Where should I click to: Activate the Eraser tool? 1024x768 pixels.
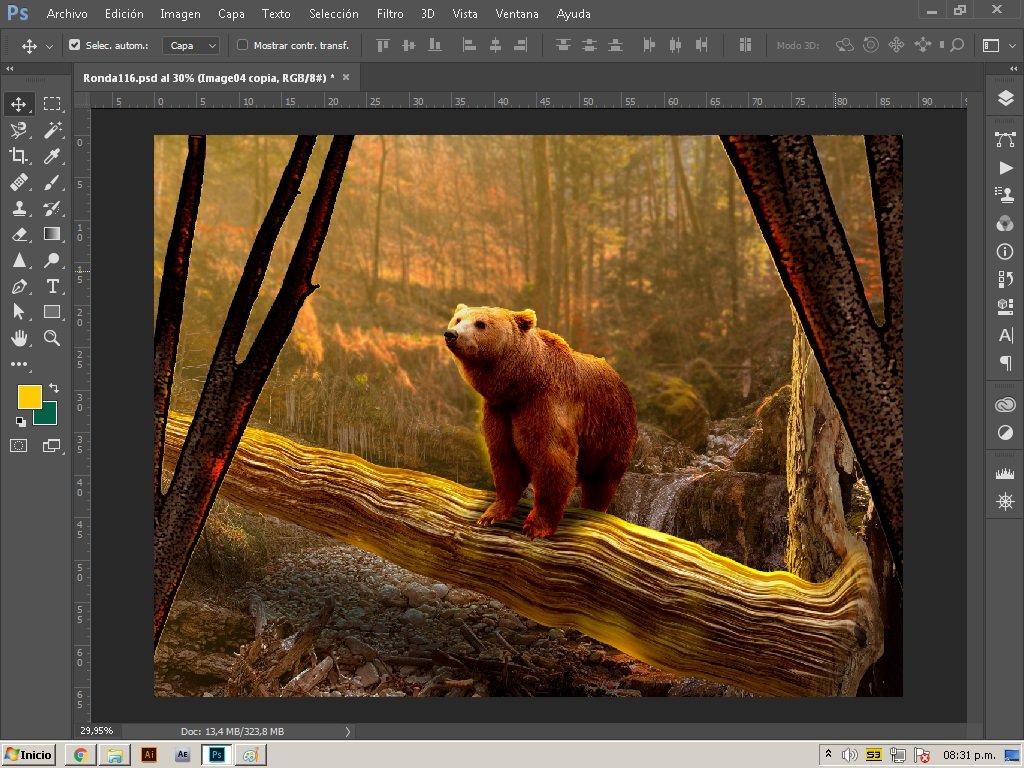(x=18, y=234)
